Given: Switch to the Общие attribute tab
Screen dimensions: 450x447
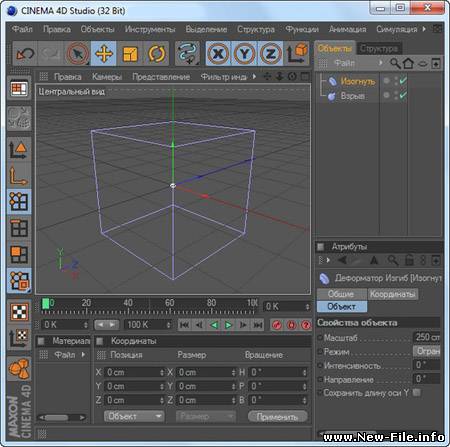Looking at the screenshot, I should [x=341, y=294].
